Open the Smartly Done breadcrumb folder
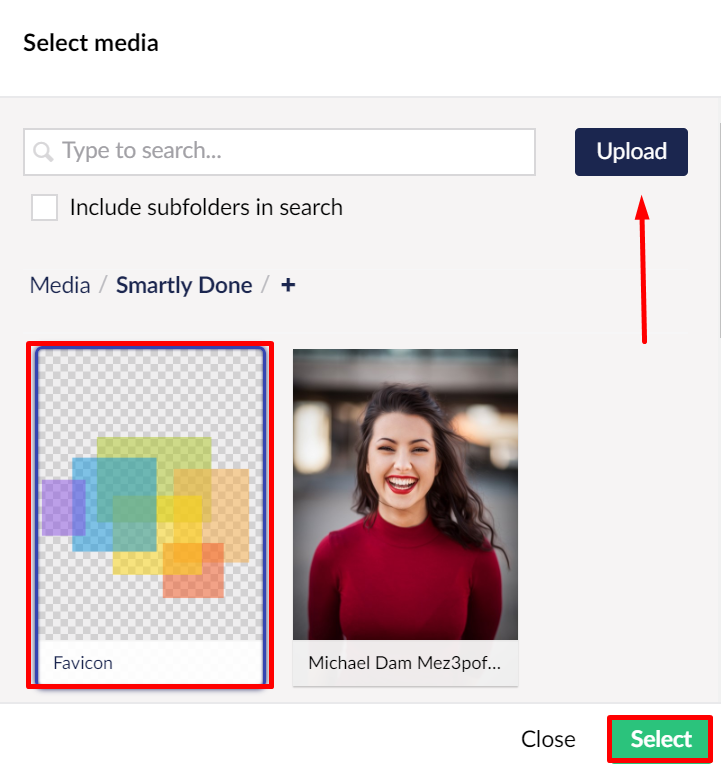 click(x=184, y=285)
